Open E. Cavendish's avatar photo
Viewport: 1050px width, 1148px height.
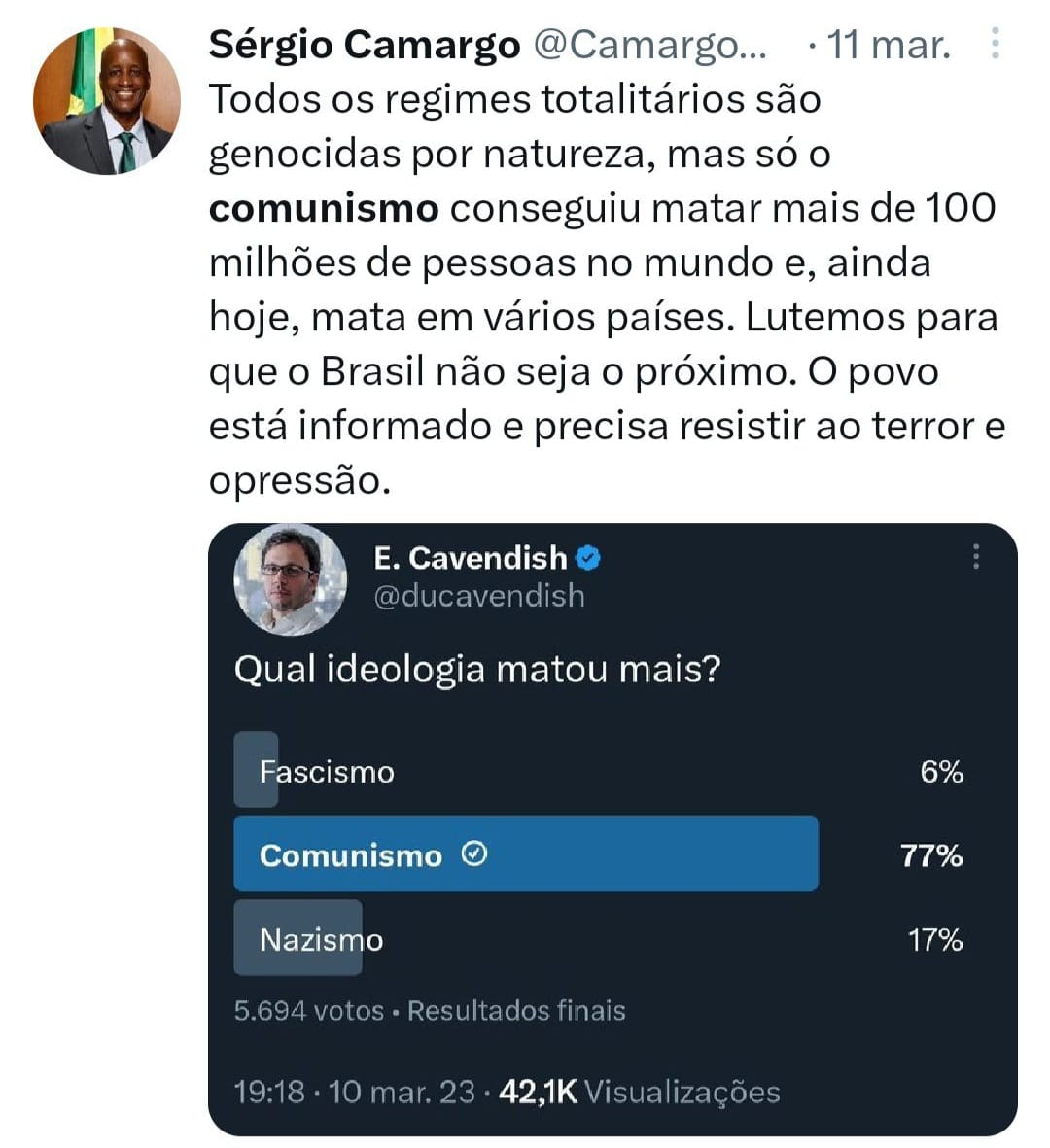tap(290, 578)
